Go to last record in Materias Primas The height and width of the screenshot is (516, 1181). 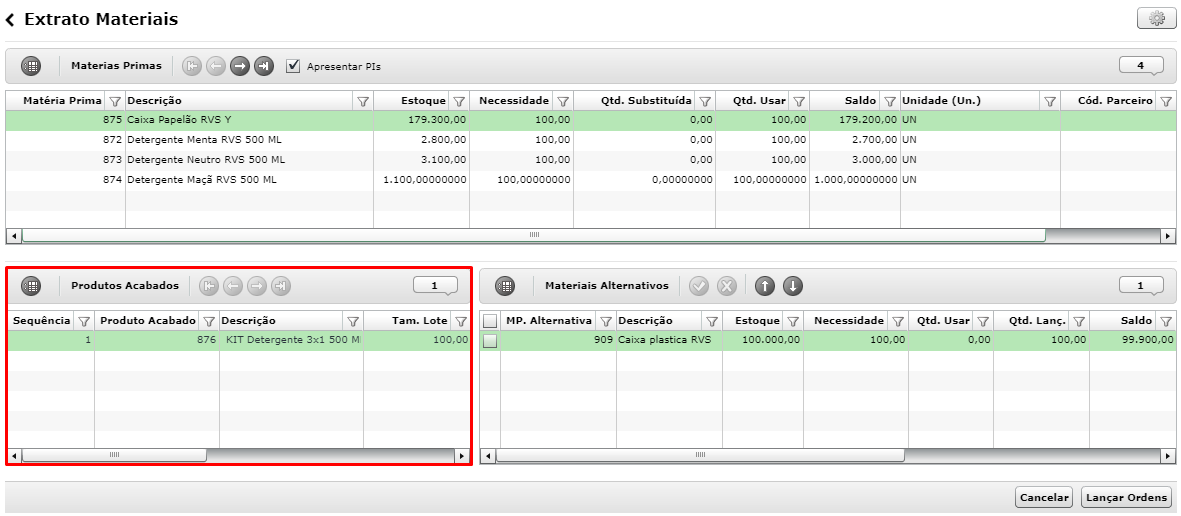pyautogui.click(x=263, y=66)
